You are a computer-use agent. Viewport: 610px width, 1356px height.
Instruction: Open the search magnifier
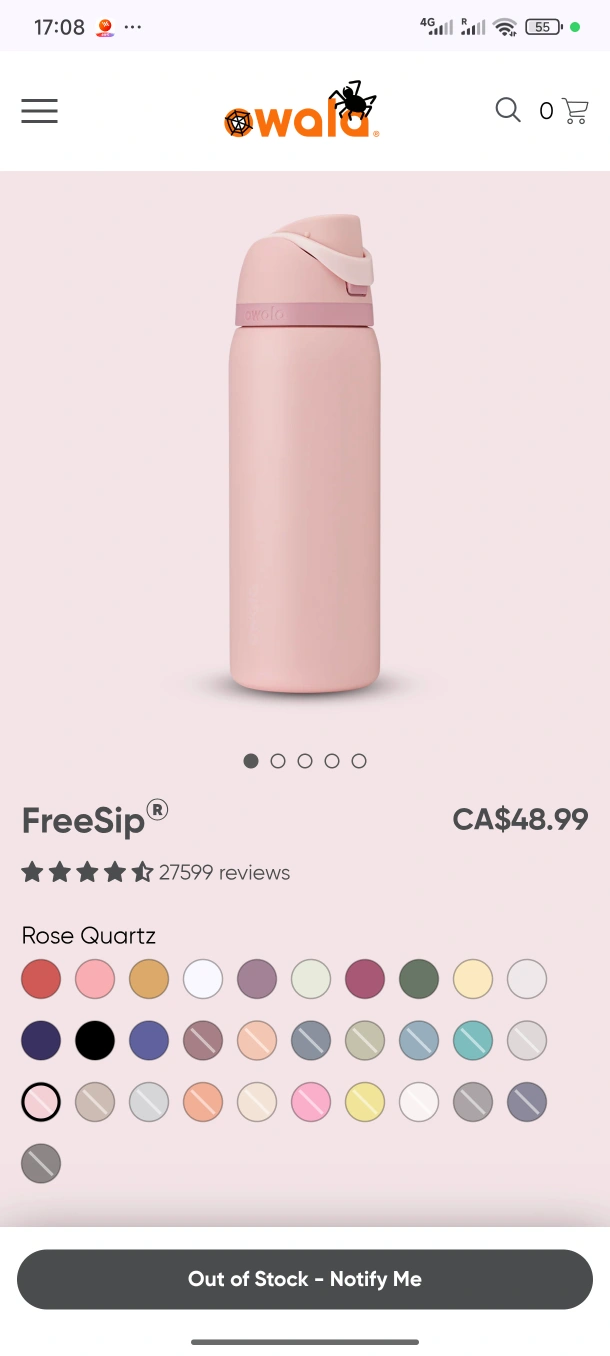pos(508,110)
